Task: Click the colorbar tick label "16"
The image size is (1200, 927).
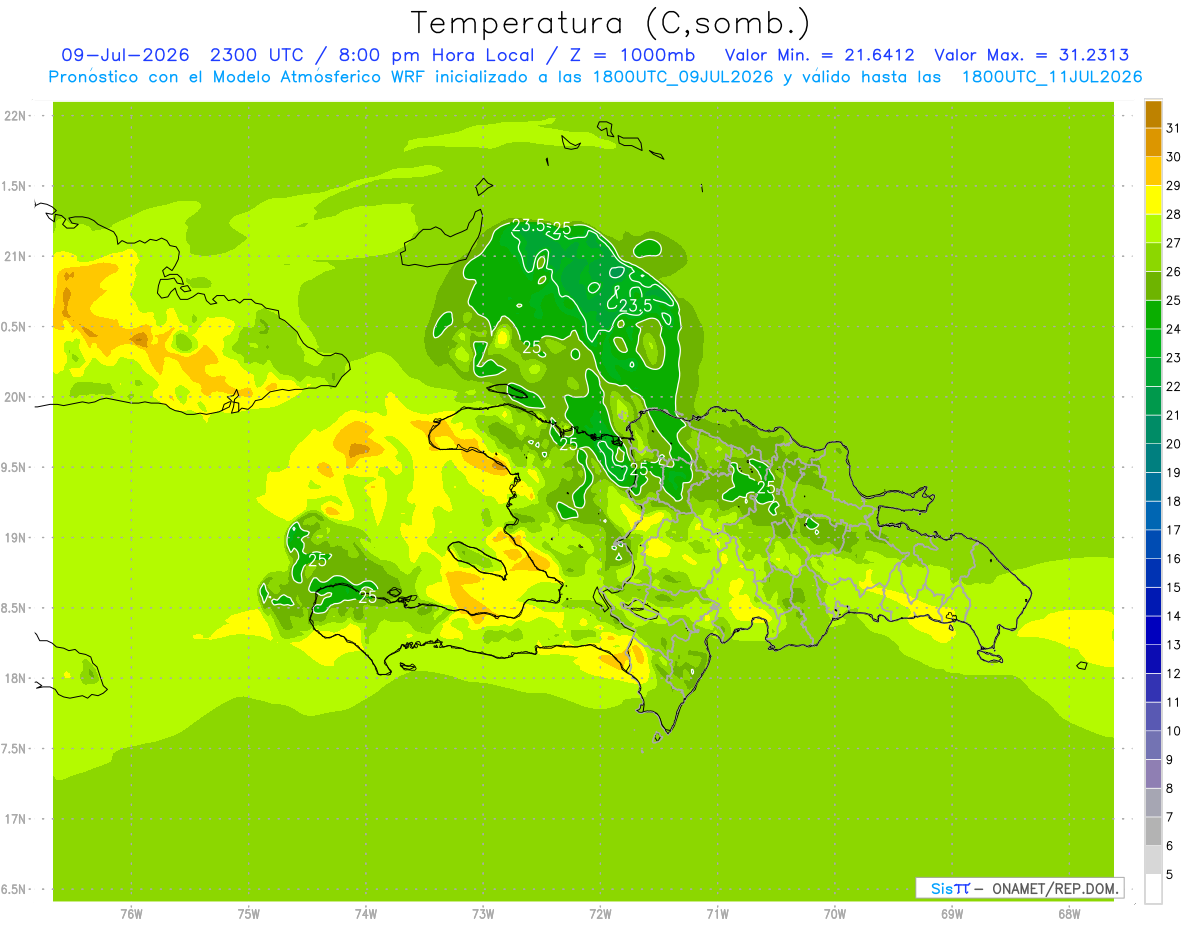Action: (x=1173, y=559)
